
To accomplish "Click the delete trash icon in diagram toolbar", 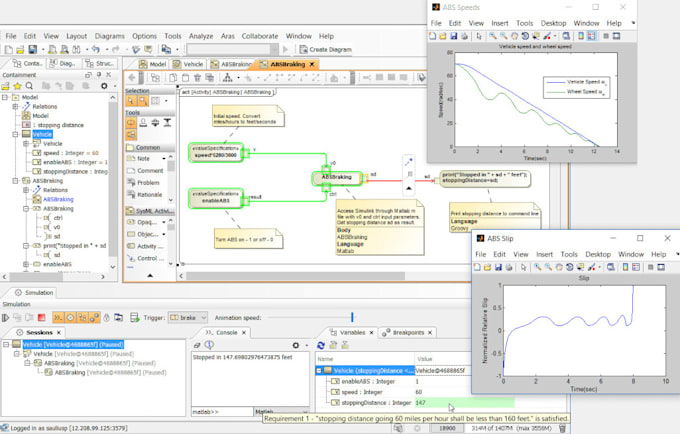I will (x=197, y=78).
